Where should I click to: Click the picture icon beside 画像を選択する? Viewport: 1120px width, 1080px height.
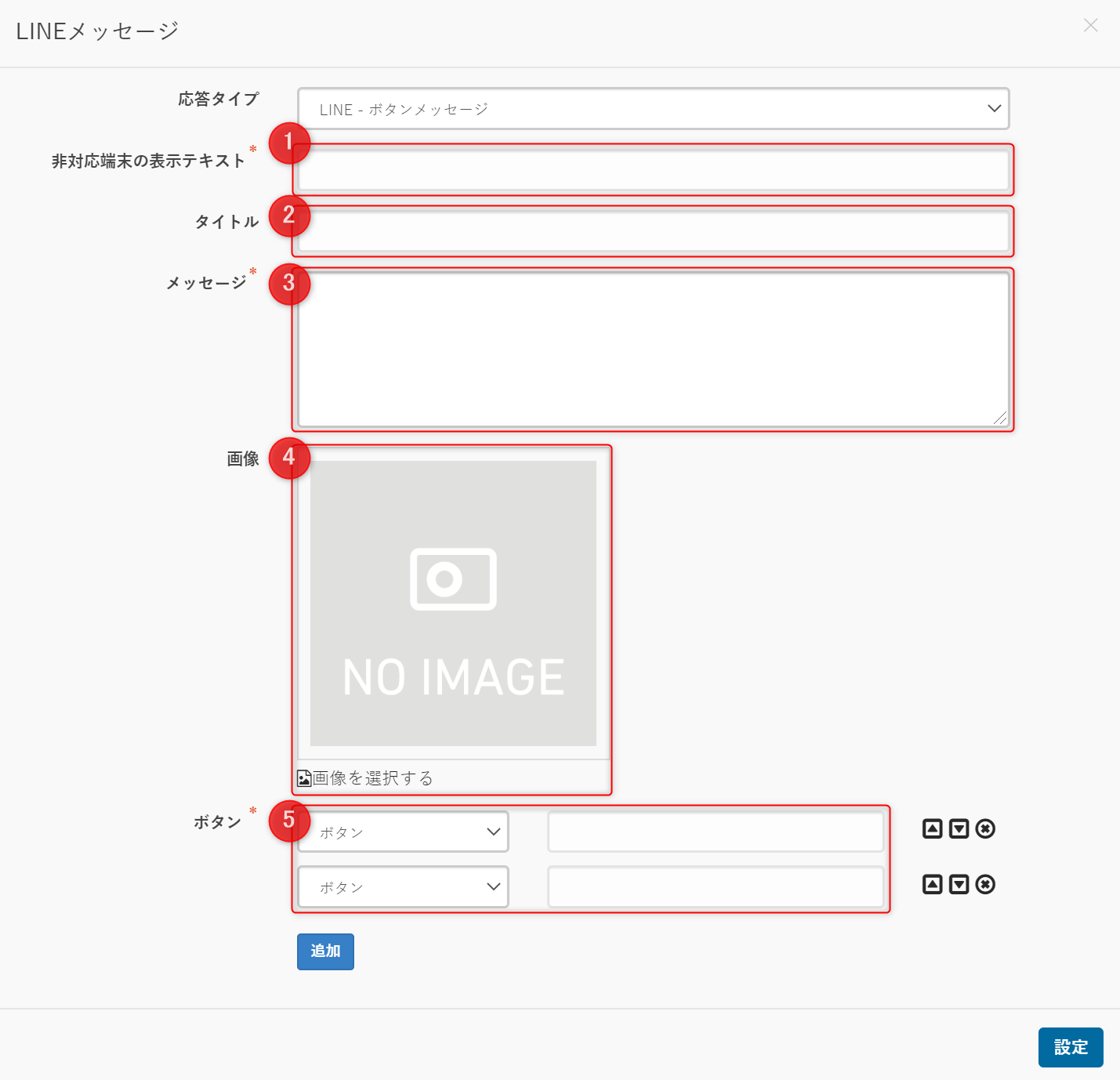coord(304,778)
